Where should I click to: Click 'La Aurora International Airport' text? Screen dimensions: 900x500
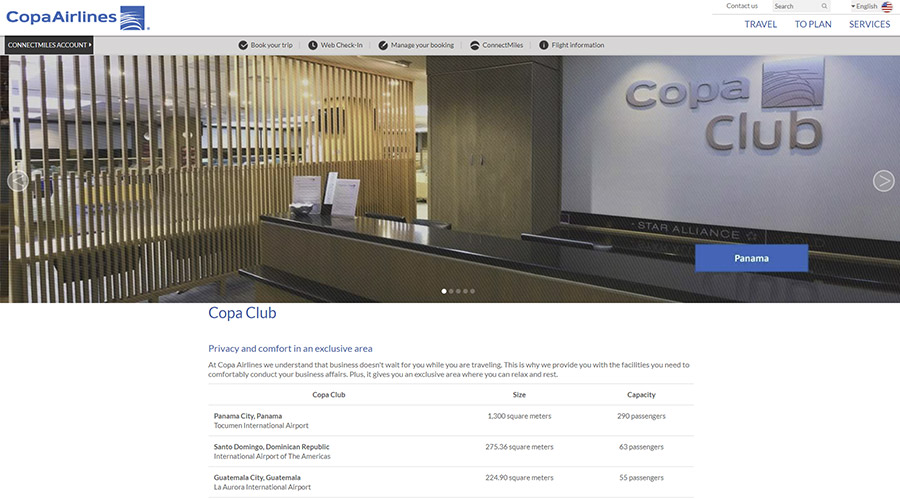[262, 487]
